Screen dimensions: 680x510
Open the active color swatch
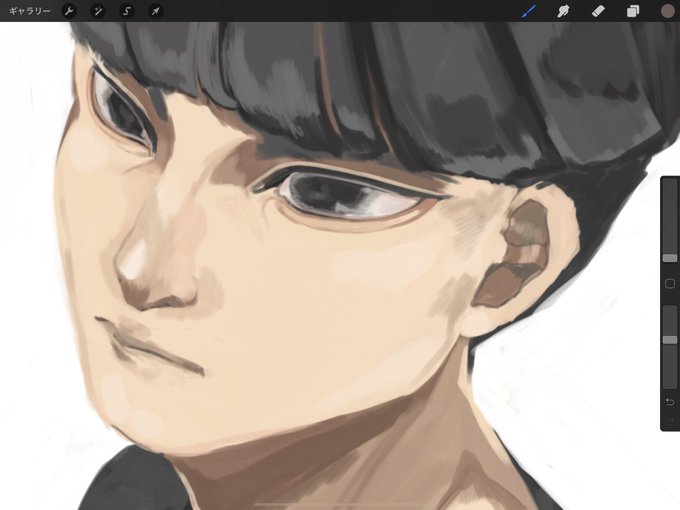click(667, 11)
